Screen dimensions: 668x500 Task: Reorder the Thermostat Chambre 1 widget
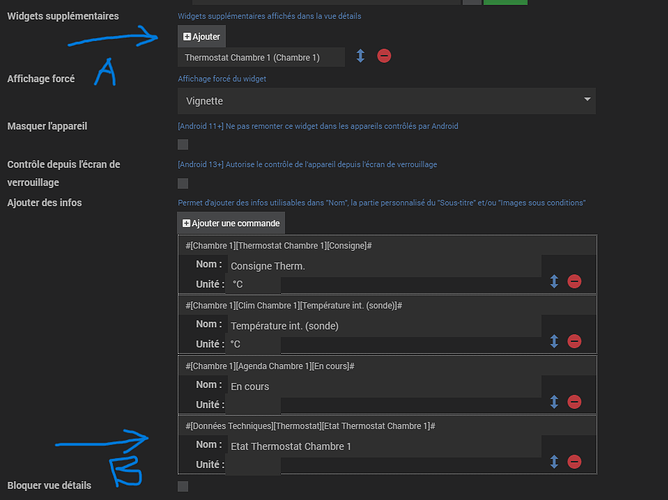(x=360, y=56)
